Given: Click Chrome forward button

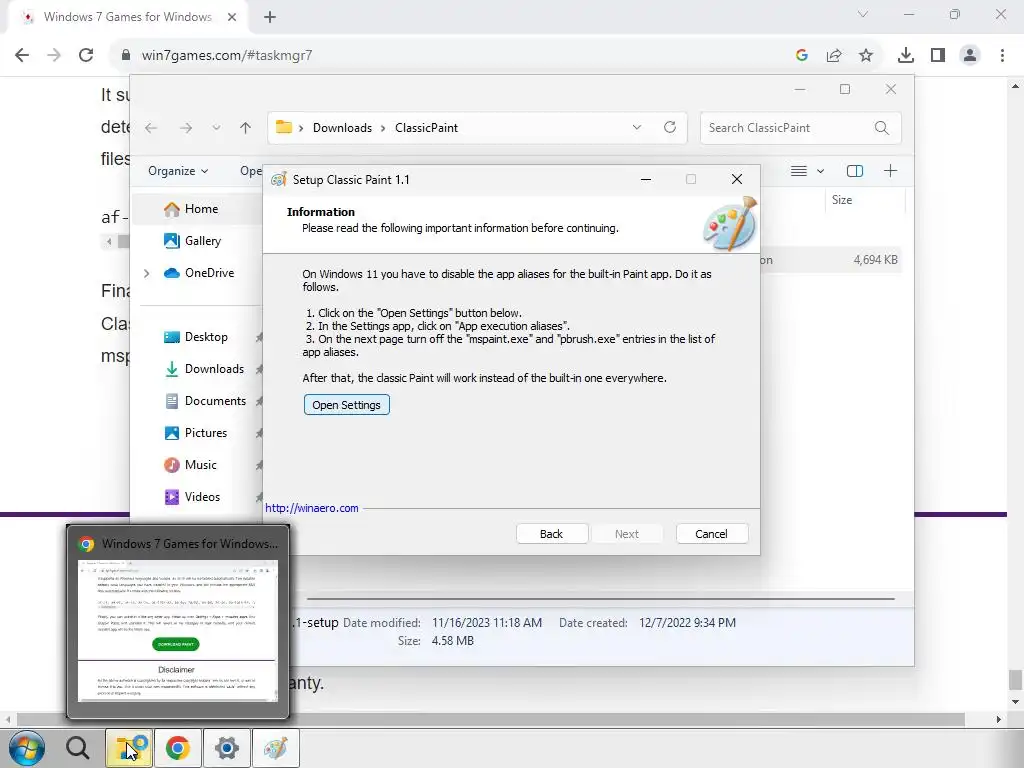Looking at the screenshot, I should point(54,56).
